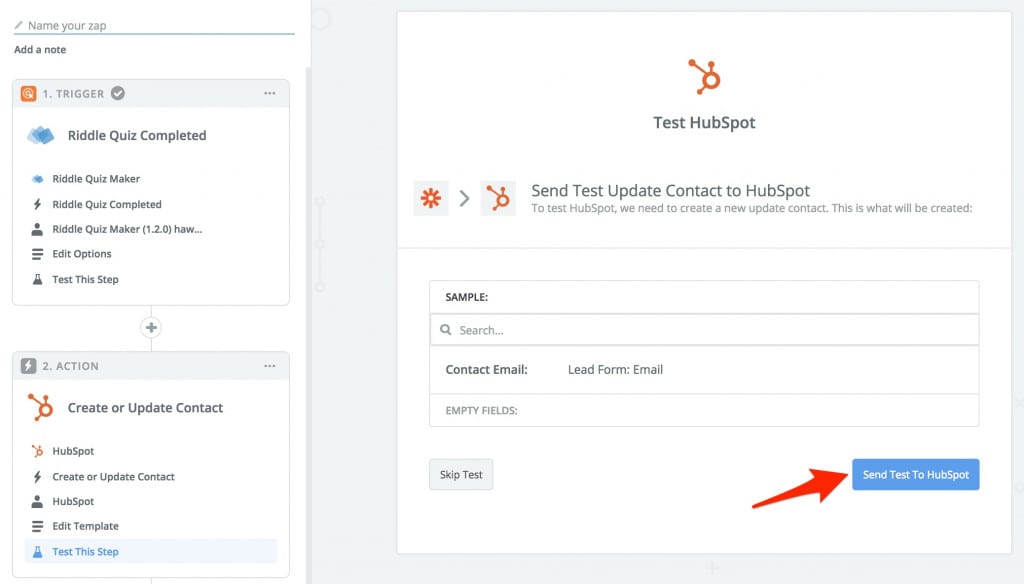Click the Send Test Update Contact to HubSpot heading

(670, 191)
